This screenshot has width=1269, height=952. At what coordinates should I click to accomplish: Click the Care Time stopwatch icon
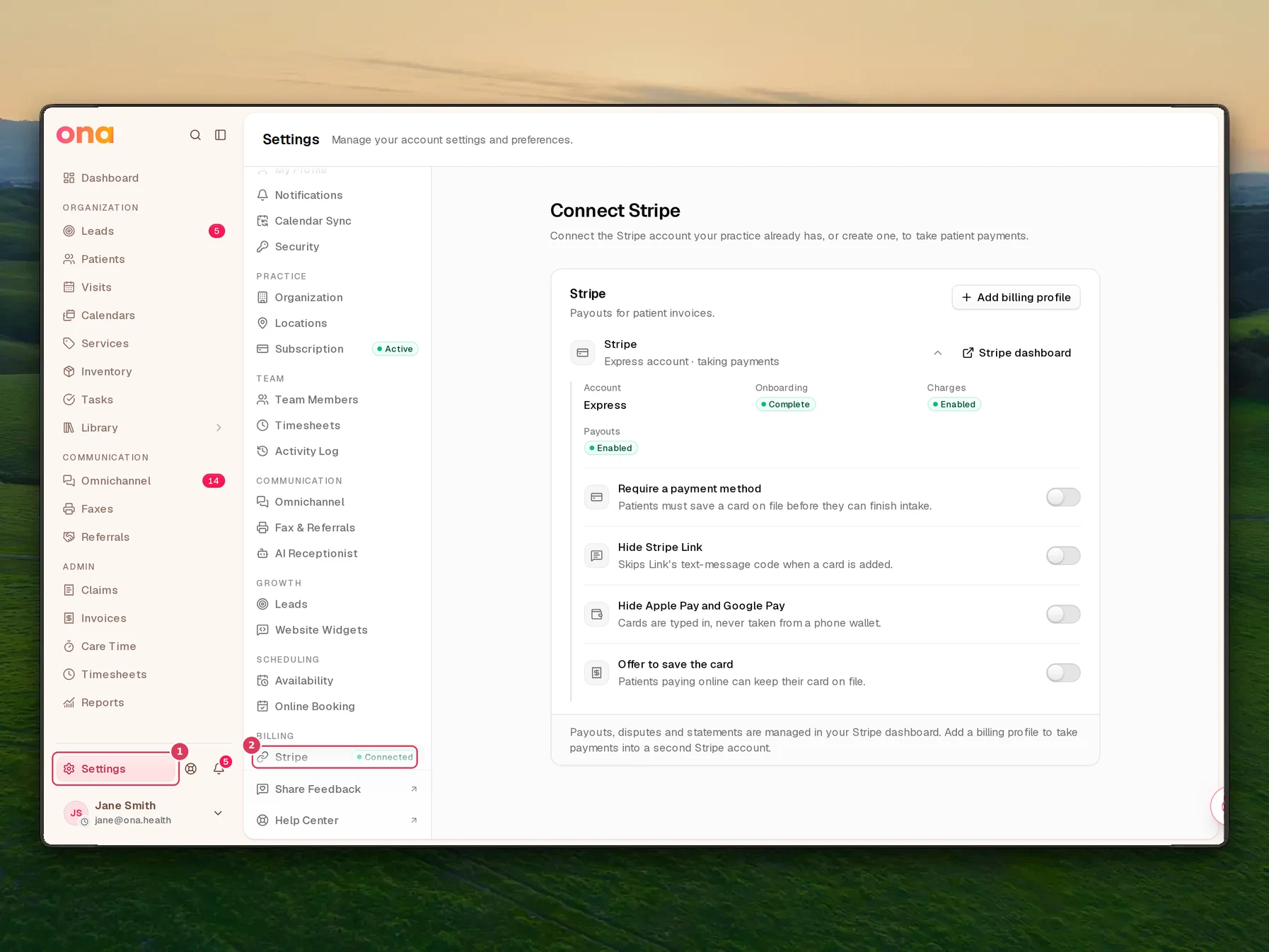point(69,646)
